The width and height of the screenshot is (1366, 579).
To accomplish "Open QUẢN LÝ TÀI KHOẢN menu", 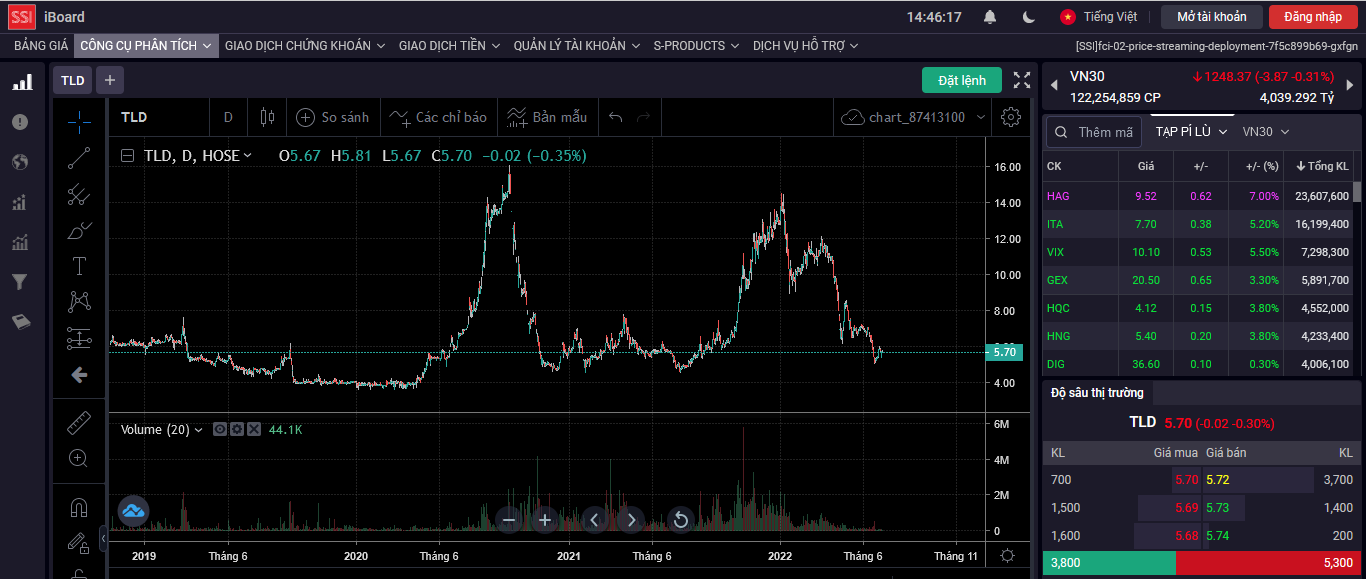I will coord(577,46).
